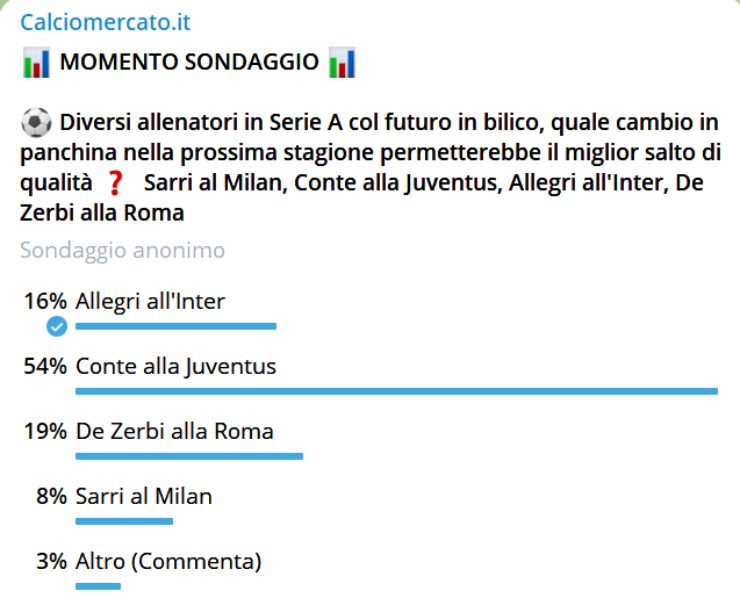This screenshot has width=740, height=598.
Task: Click the Allegri all'Inter result bar
Action: coord(175,326)
